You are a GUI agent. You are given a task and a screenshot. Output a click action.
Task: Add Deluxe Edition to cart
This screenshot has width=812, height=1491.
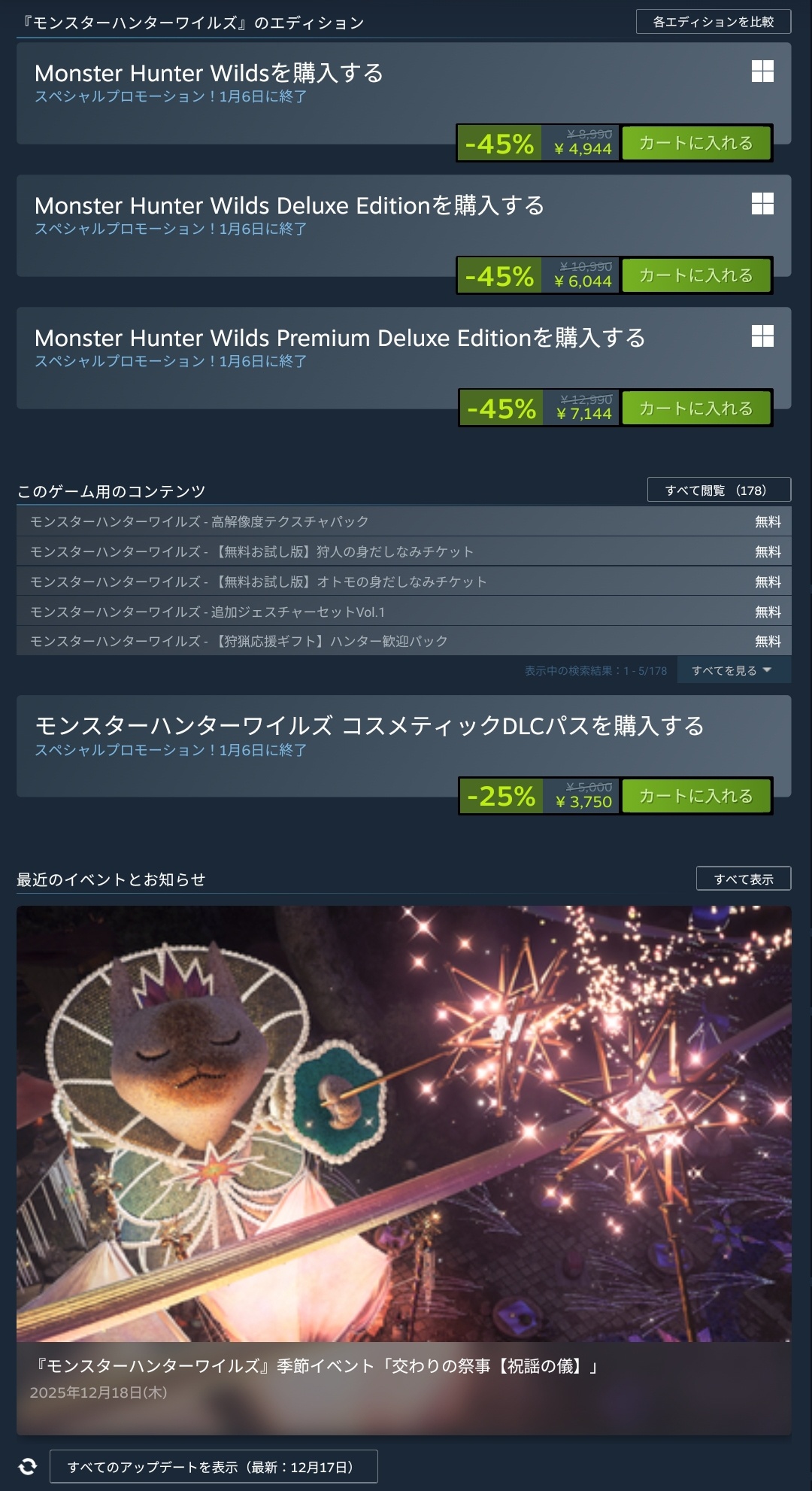tap(695, 275)
